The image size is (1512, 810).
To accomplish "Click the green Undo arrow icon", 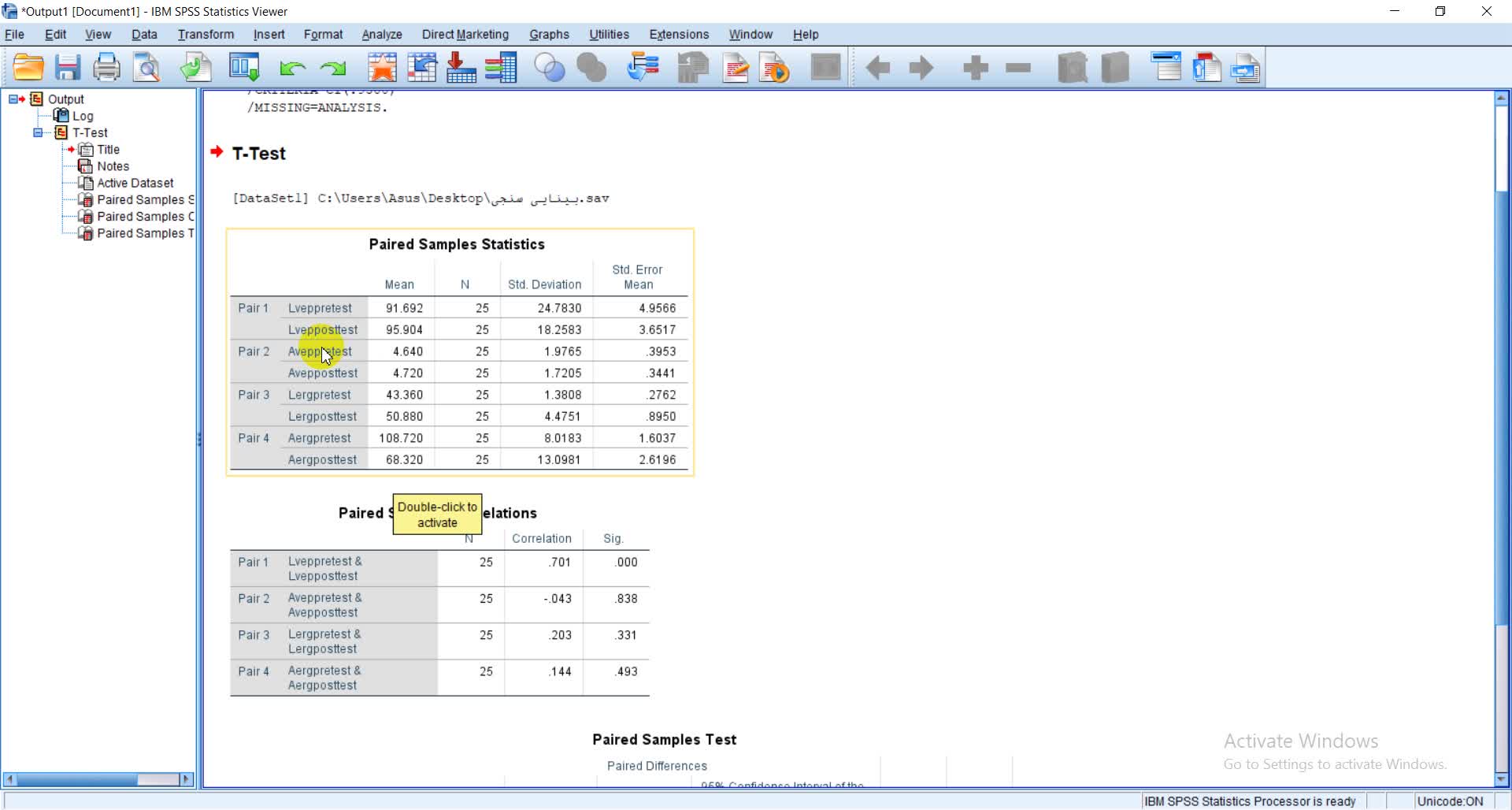I will point(292,69).
